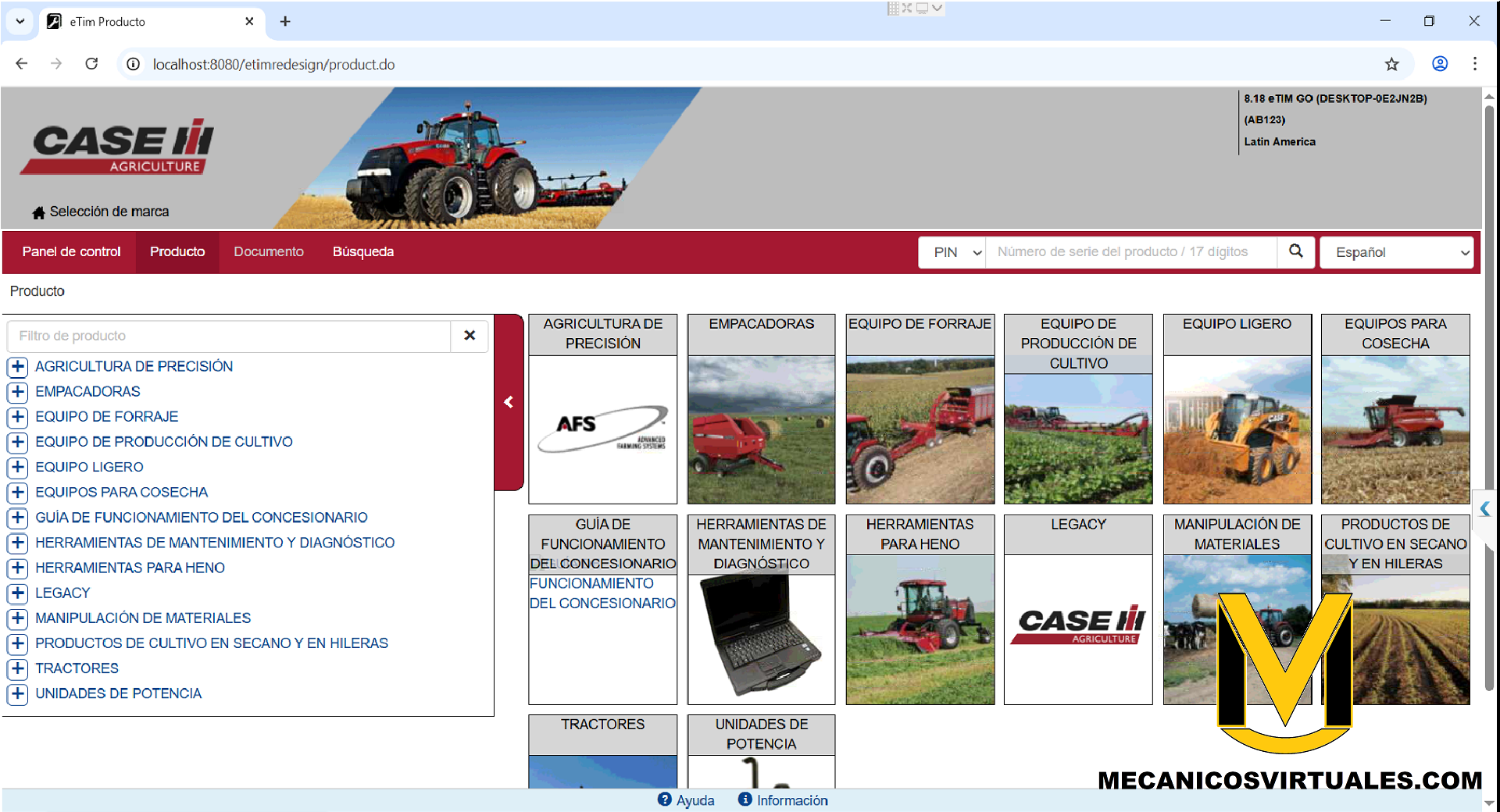Open the Español language dropdown
1500x812 pixels.
pos(1396,252)
